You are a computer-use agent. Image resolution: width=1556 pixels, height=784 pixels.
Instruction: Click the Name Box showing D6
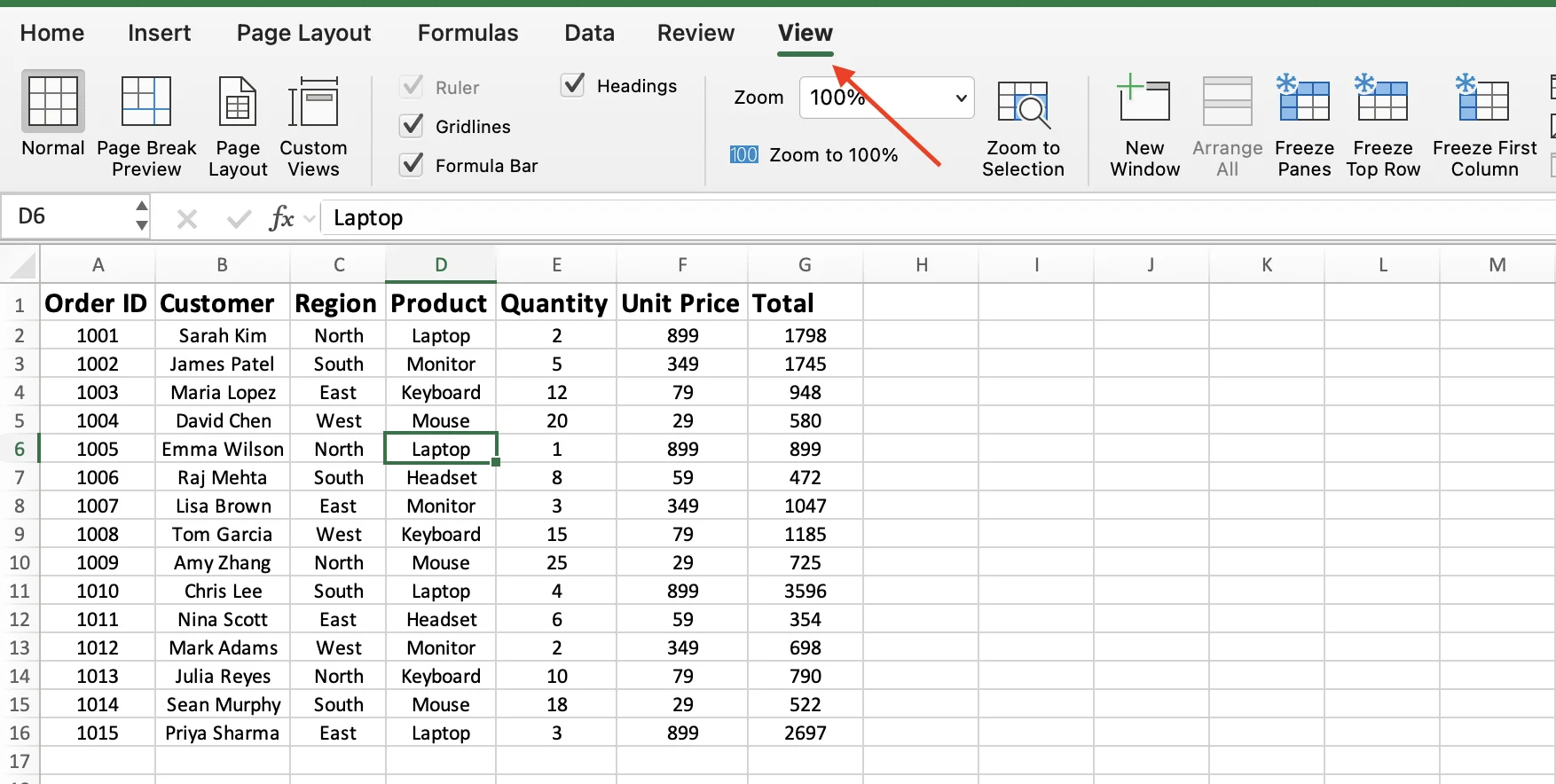(x=67, y=216)
